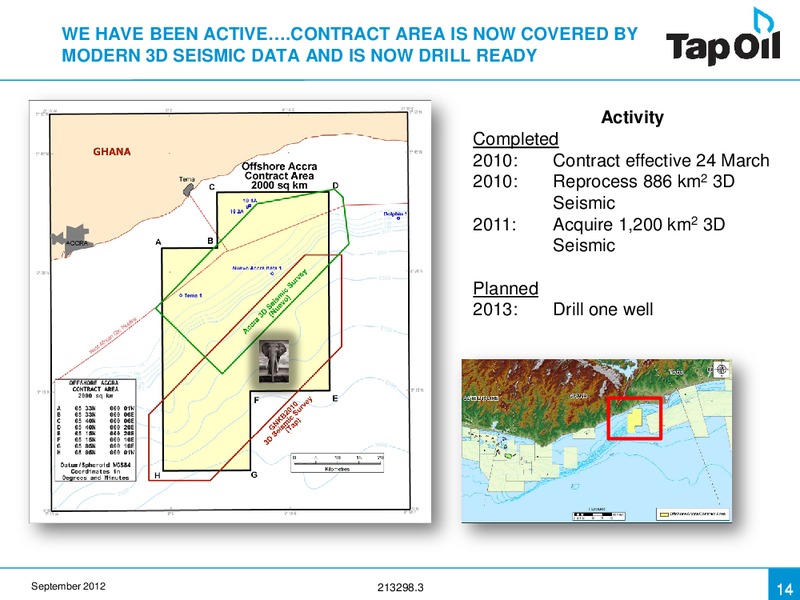Click the 'Activity' heading
This screenshot has height=600, width=800.
(632, 117)
